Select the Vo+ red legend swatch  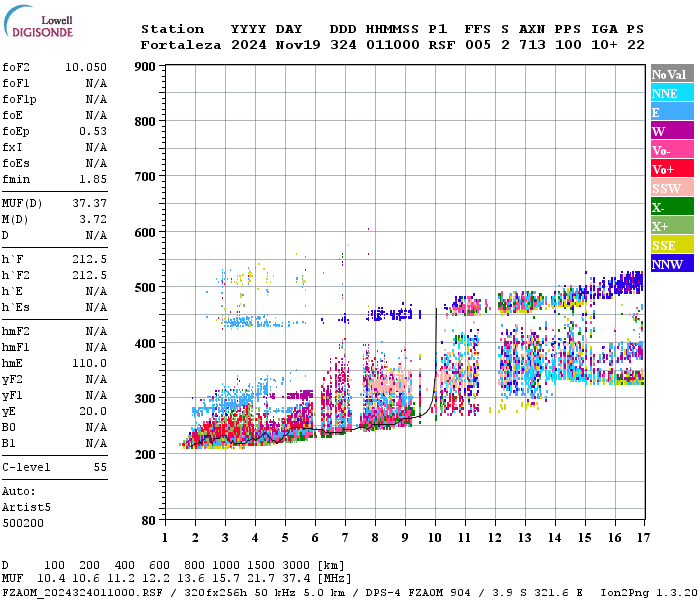tap(672, 169)
